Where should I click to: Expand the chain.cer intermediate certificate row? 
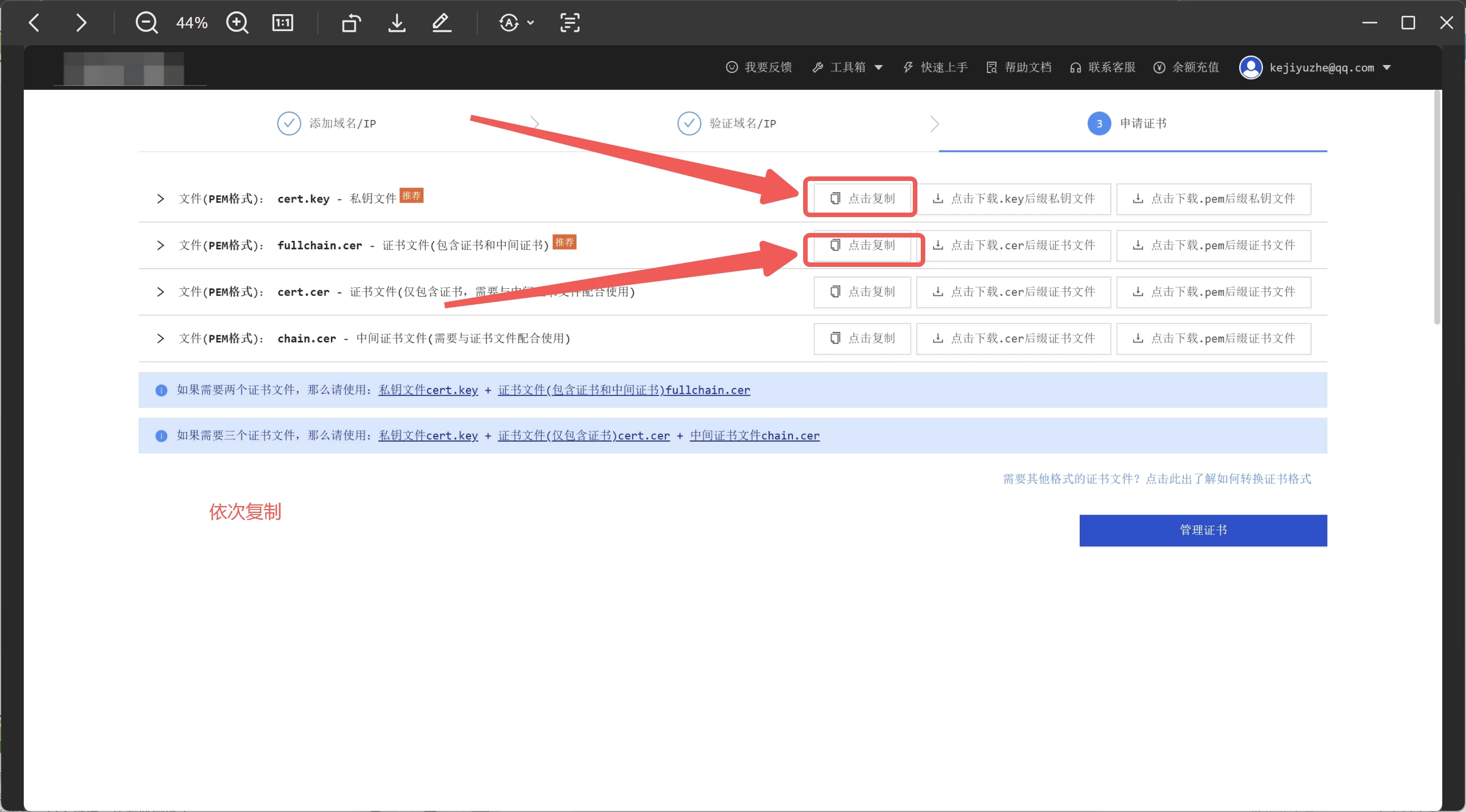pos(161,339)
